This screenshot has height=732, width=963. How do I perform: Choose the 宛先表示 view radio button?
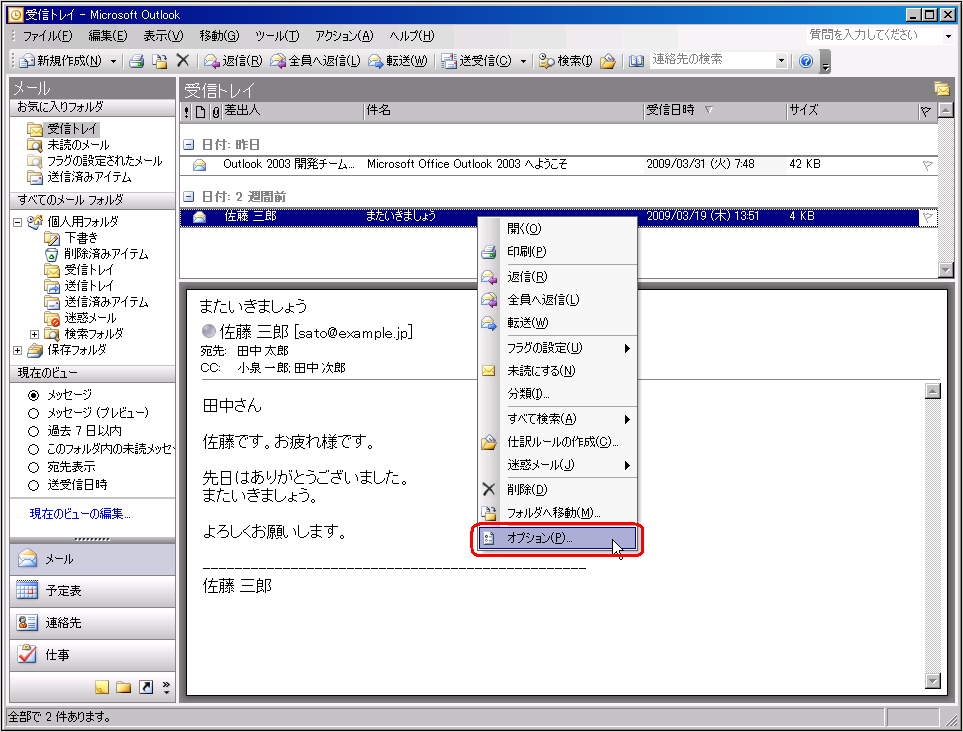pos(34,467)
